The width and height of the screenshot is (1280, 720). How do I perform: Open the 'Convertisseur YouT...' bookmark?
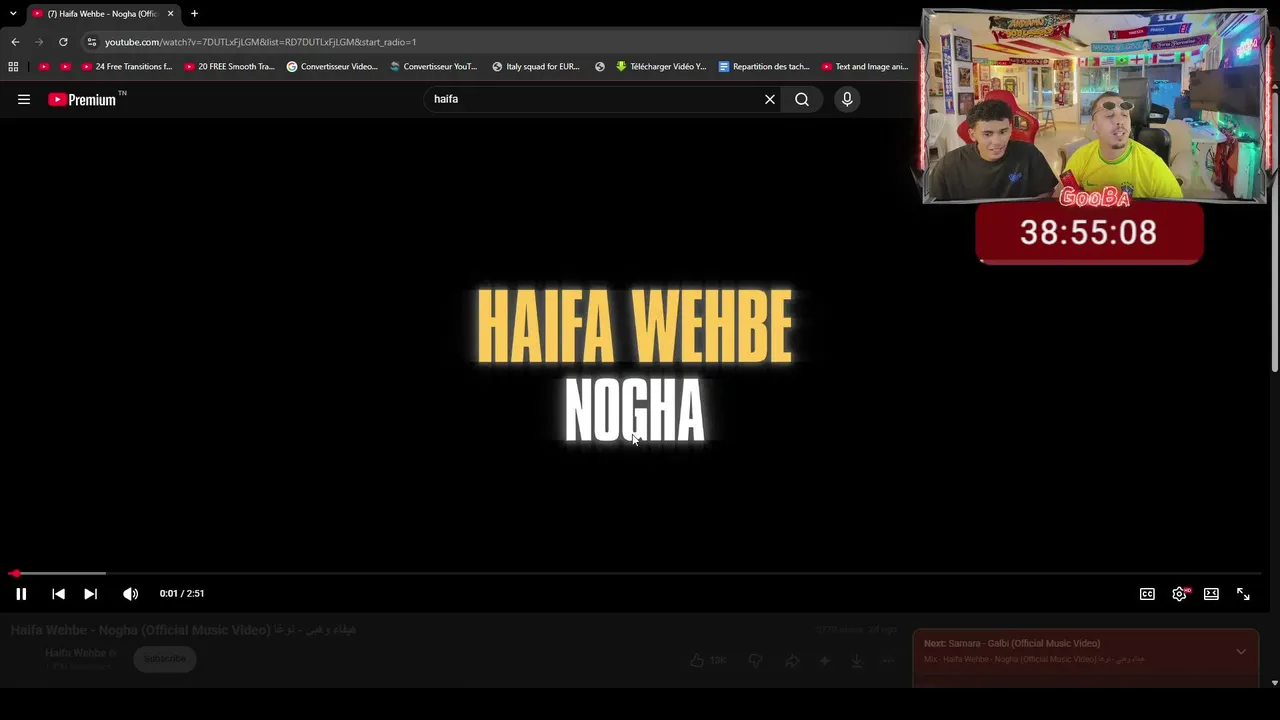point(433,67)
